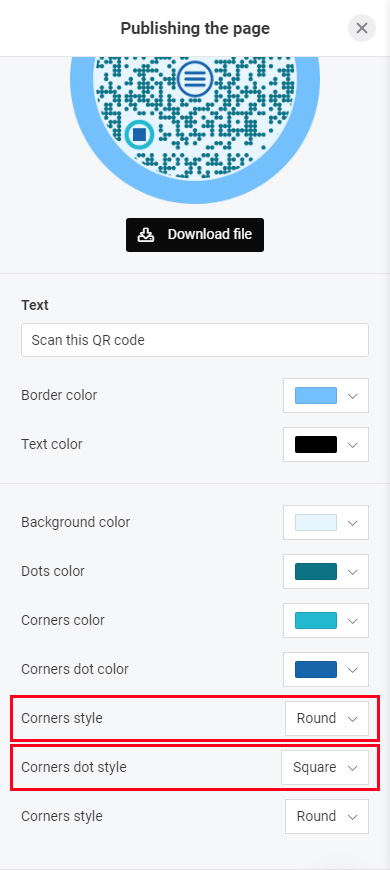Open the Background color swatch
390x870 pixels.
(316, 523)
